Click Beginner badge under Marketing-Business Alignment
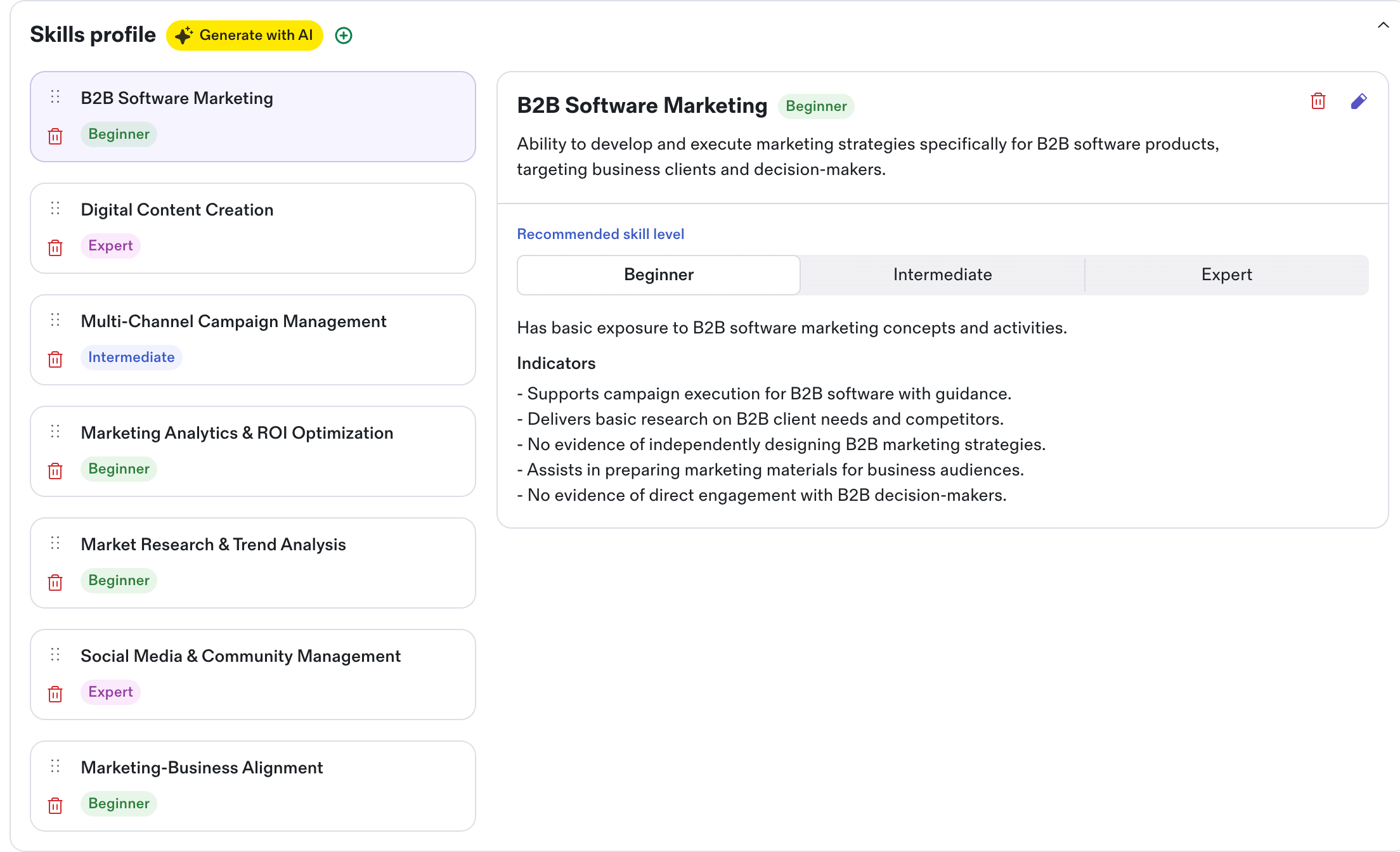The width and height of the screenshot is (1400, 852). coord(119,804)
